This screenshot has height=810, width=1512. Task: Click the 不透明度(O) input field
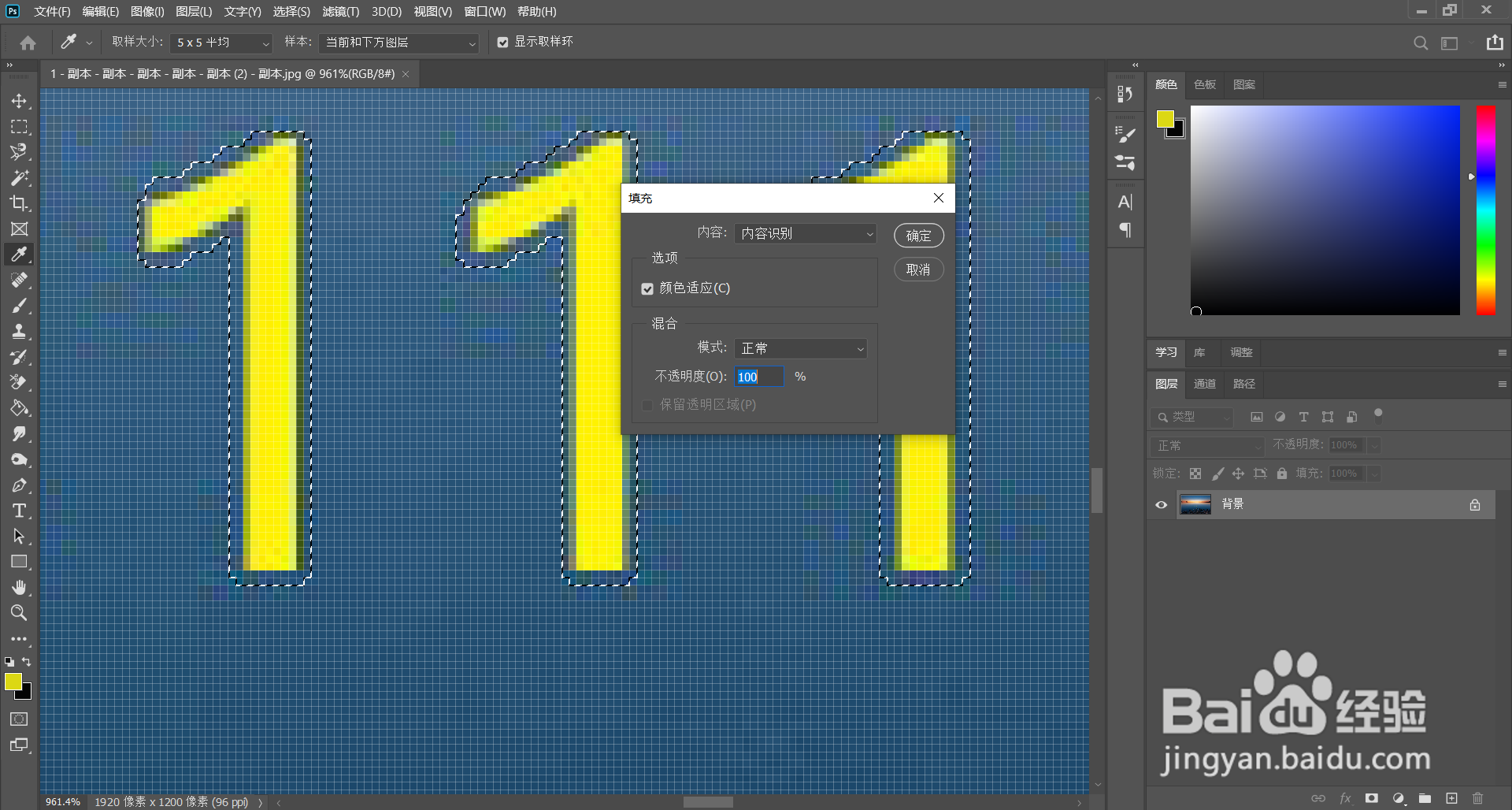(759, 377)
